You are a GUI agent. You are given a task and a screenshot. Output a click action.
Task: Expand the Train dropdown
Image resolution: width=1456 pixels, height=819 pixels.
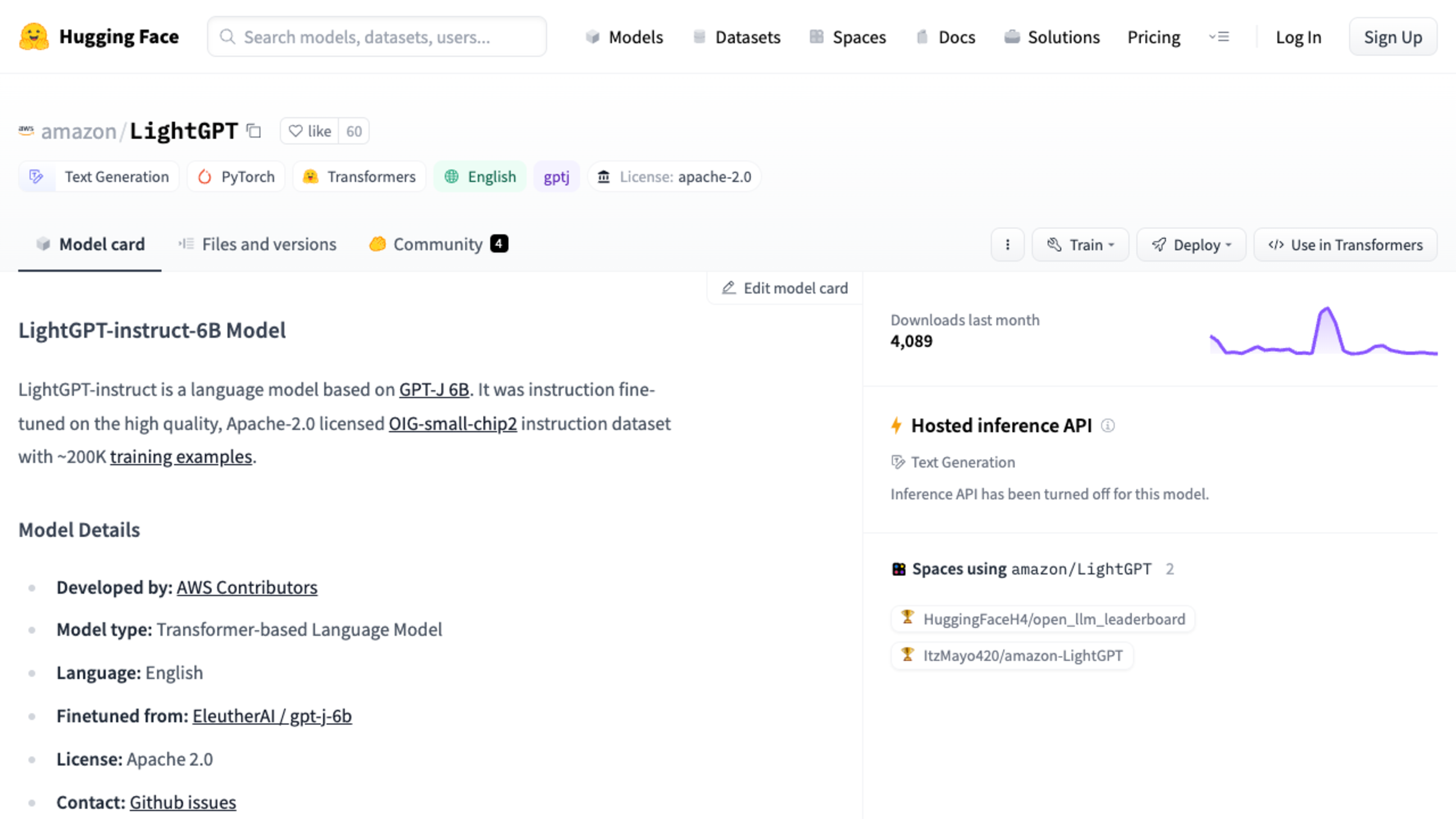(x=1080, y=245)
